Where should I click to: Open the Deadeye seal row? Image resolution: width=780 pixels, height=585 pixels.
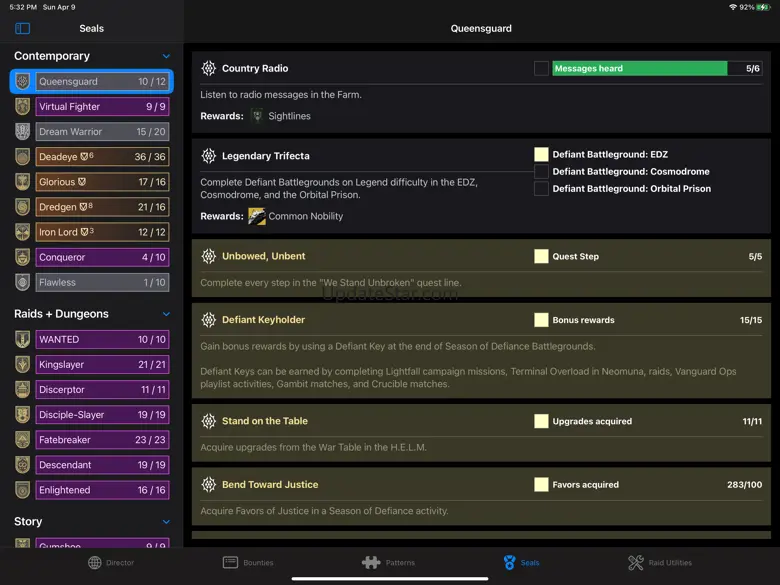click(102, 157)
